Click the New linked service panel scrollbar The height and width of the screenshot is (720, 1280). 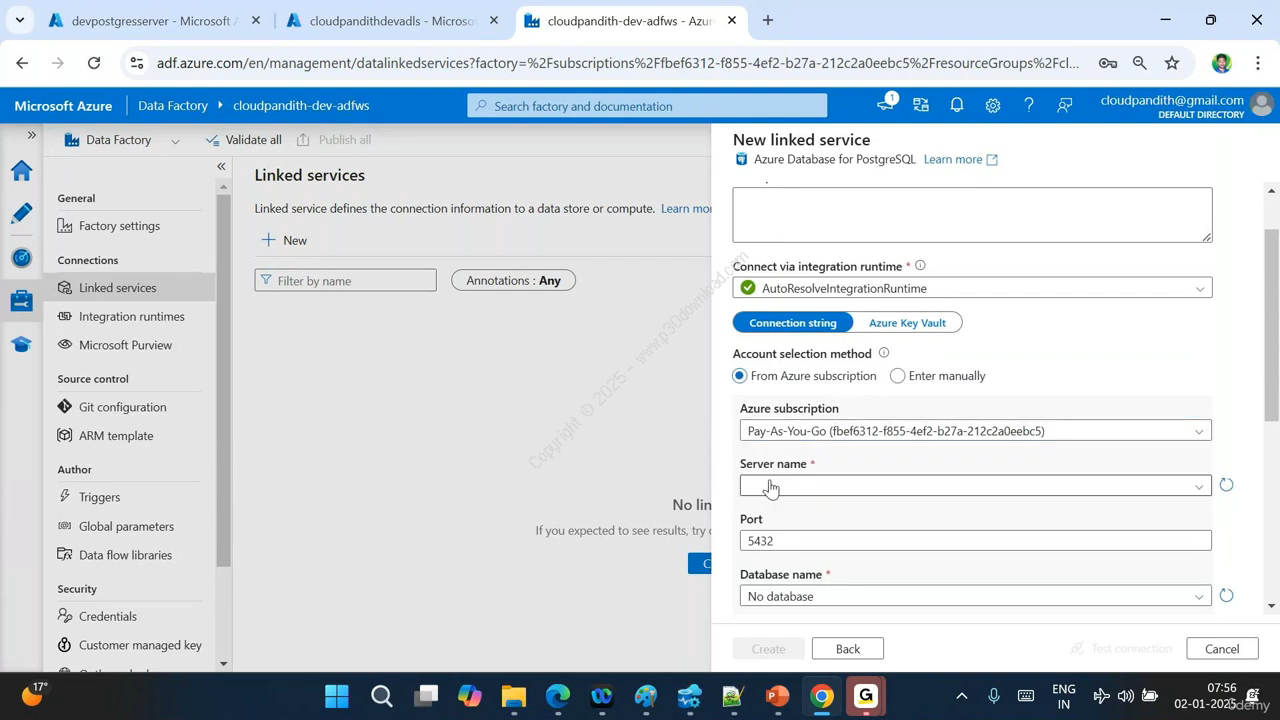coord(1272,325)
